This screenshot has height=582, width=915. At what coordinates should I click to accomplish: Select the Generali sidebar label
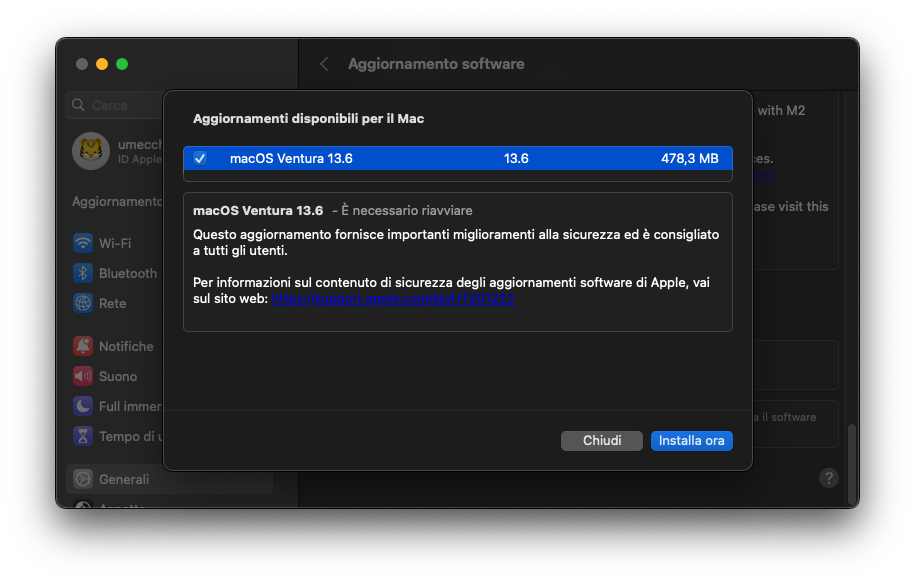pyautogui.click(x=124, y=479)
